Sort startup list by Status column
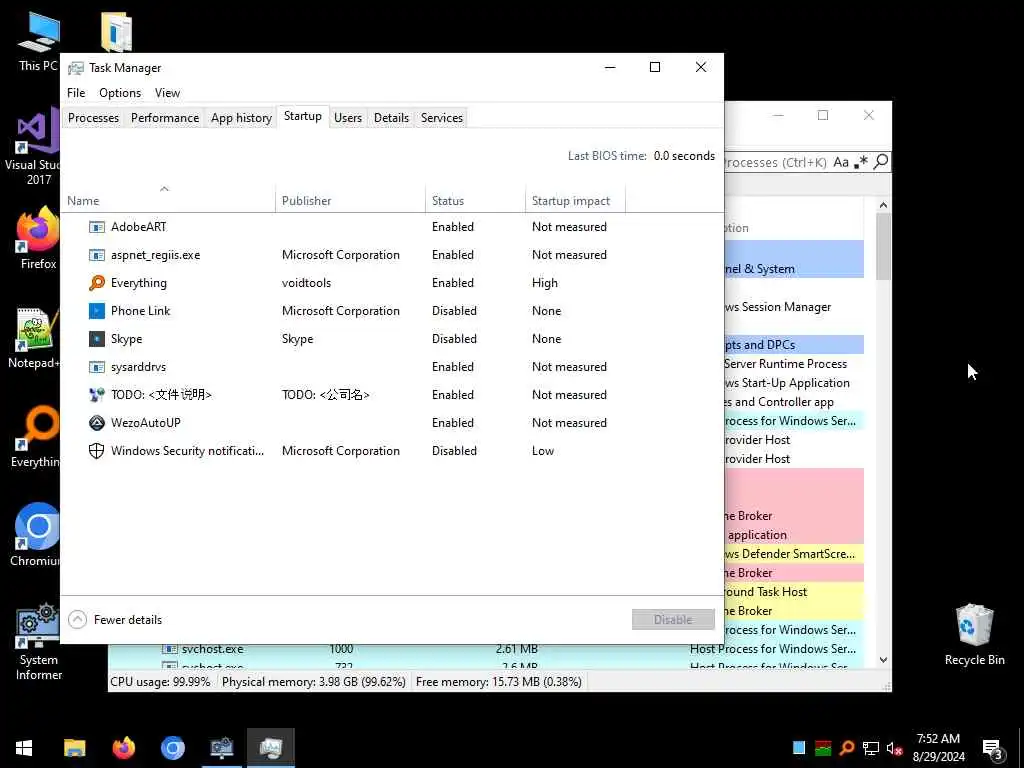Screen dimensions: 1024x768 point(475,200)
